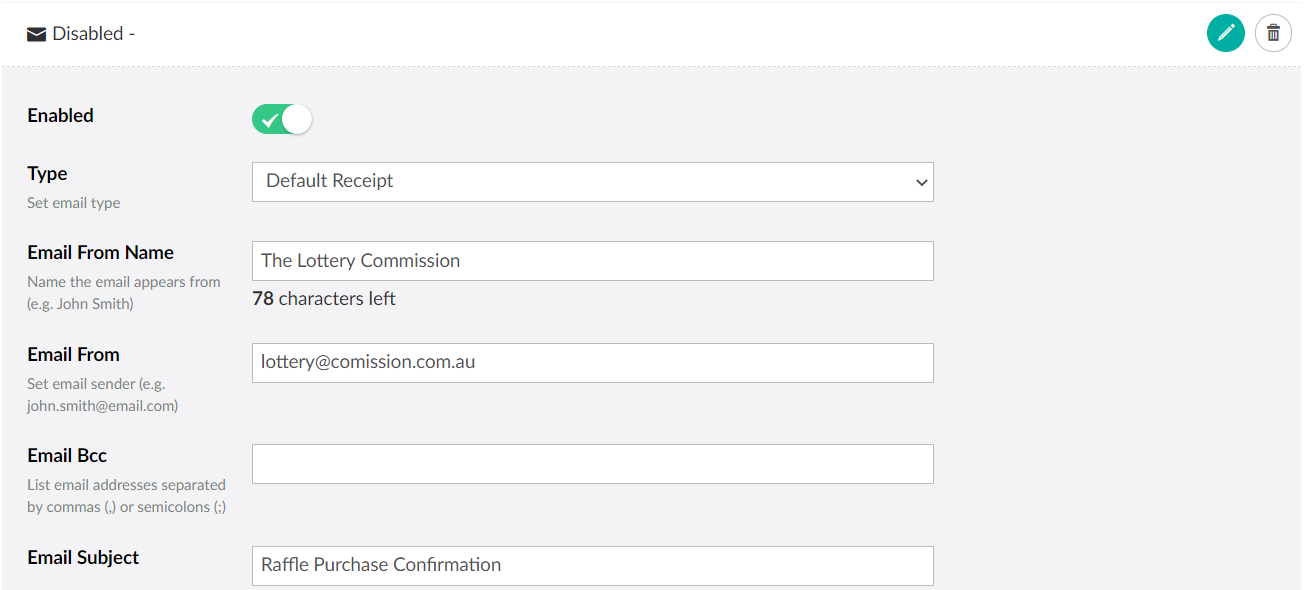This screenshot has width=1306, height=590.
Task: Click the Email From label
Action: [x=73, y=355]
